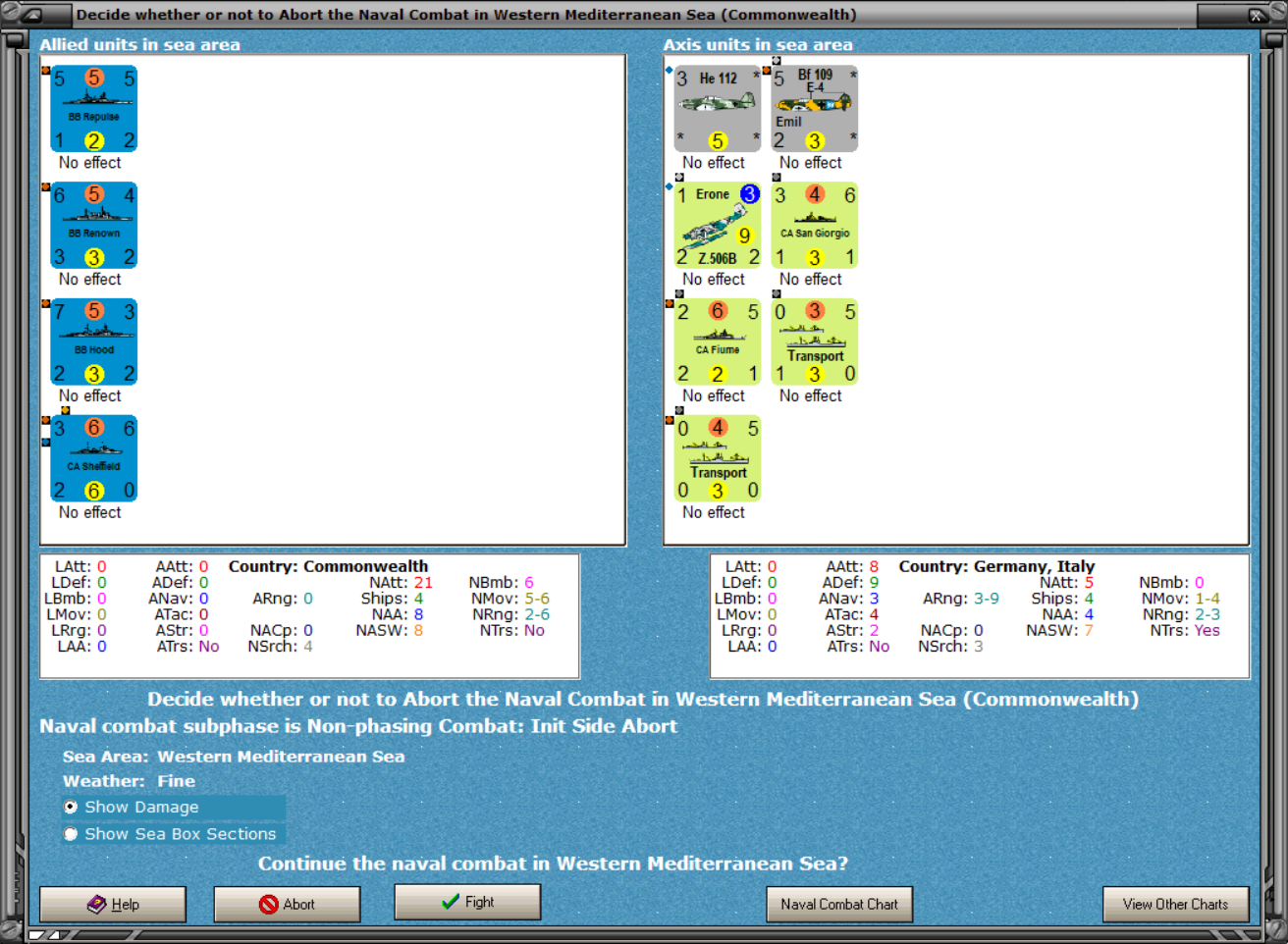Click 'No effect' under CA Sheffield
The height and width of the screenshot is (944, 1288).
click(x=89, y=512)
